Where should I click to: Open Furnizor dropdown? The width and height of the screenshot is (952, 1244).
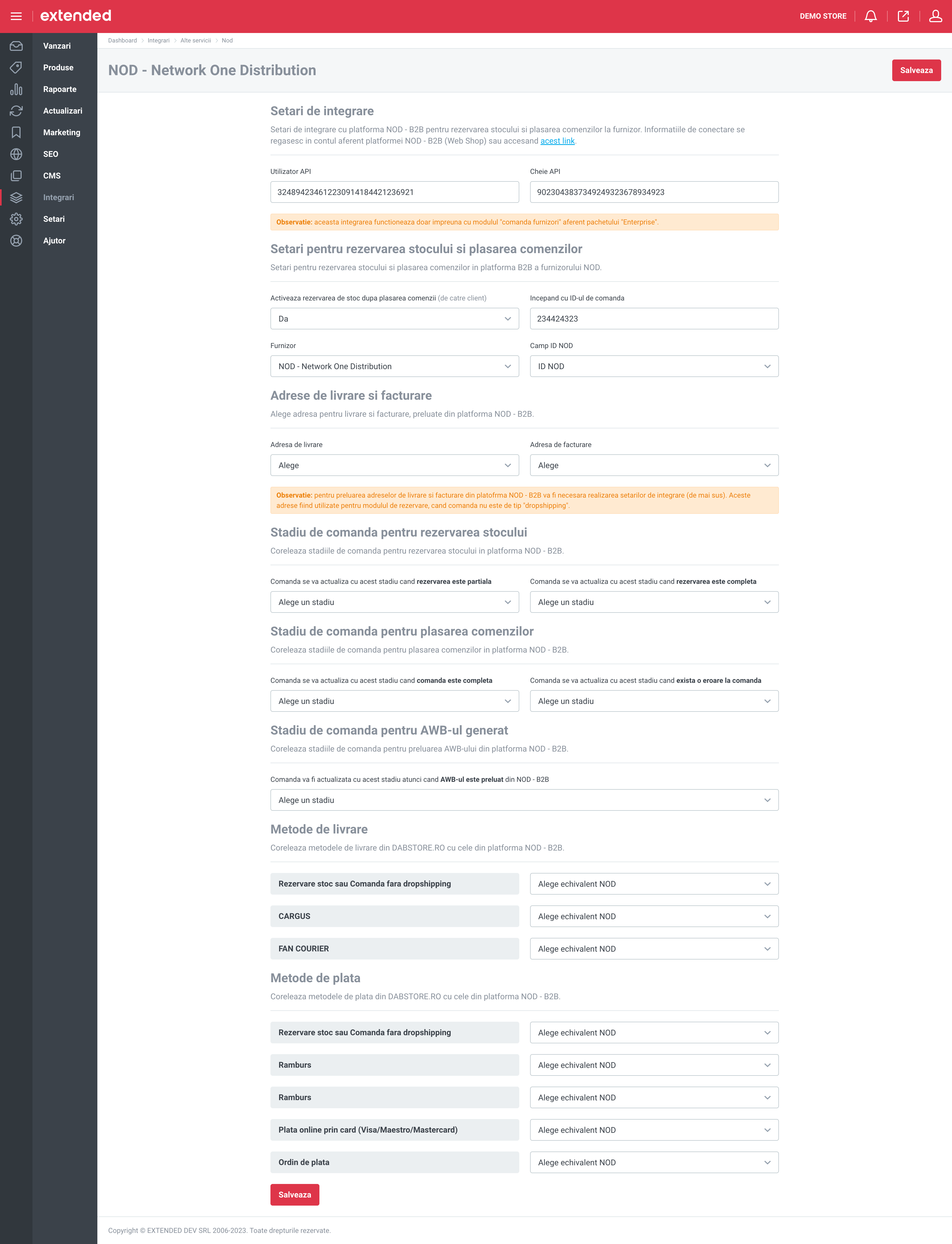[x=394, y=366]
